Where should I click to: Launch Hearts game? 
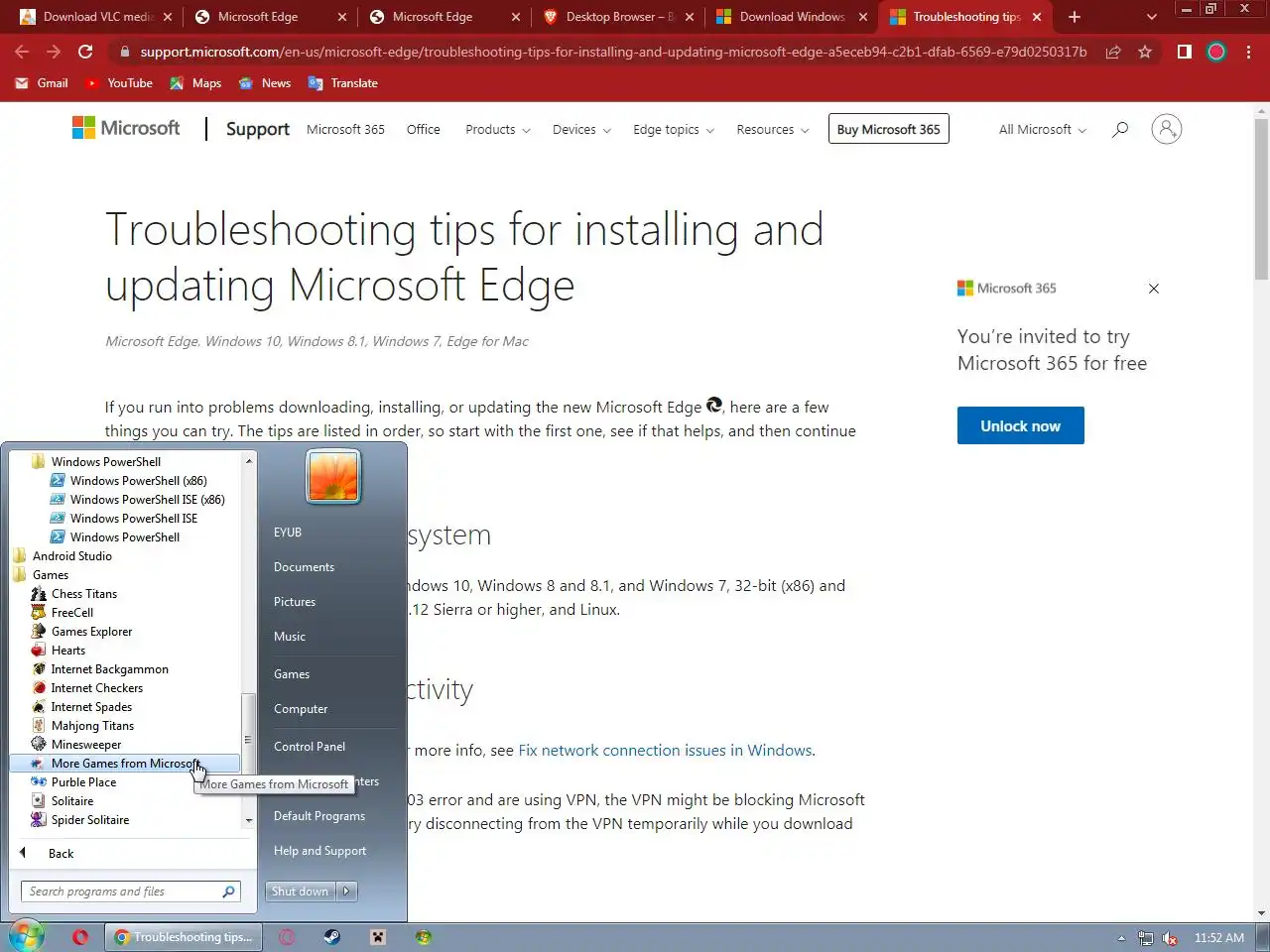pos(67,651)
